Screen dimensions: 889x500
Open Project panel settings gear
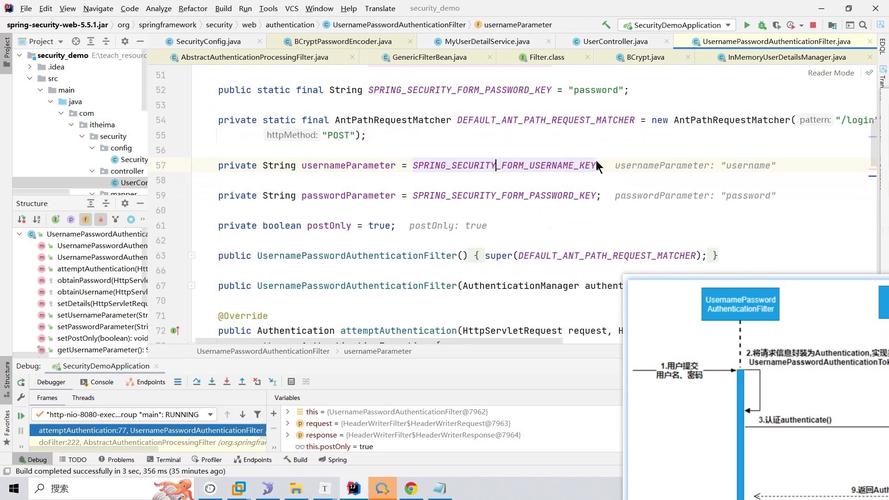click(x=124, y=42)
